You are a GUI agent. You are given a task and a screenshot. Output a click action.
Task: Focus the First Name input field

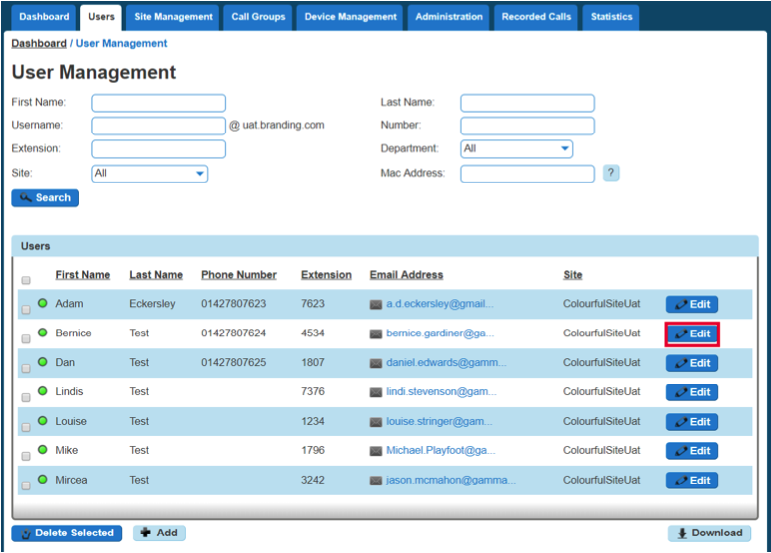158,103
